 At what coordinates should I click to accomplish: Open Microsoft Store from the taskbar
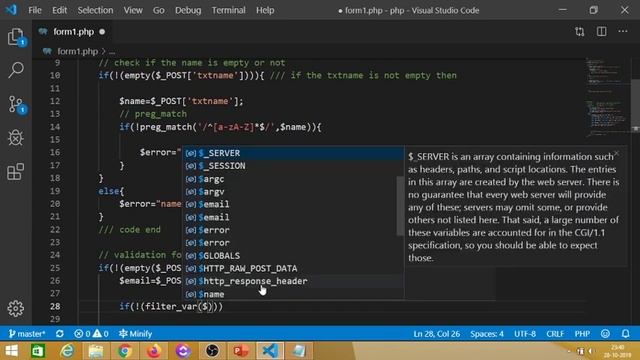coord(38,351)
